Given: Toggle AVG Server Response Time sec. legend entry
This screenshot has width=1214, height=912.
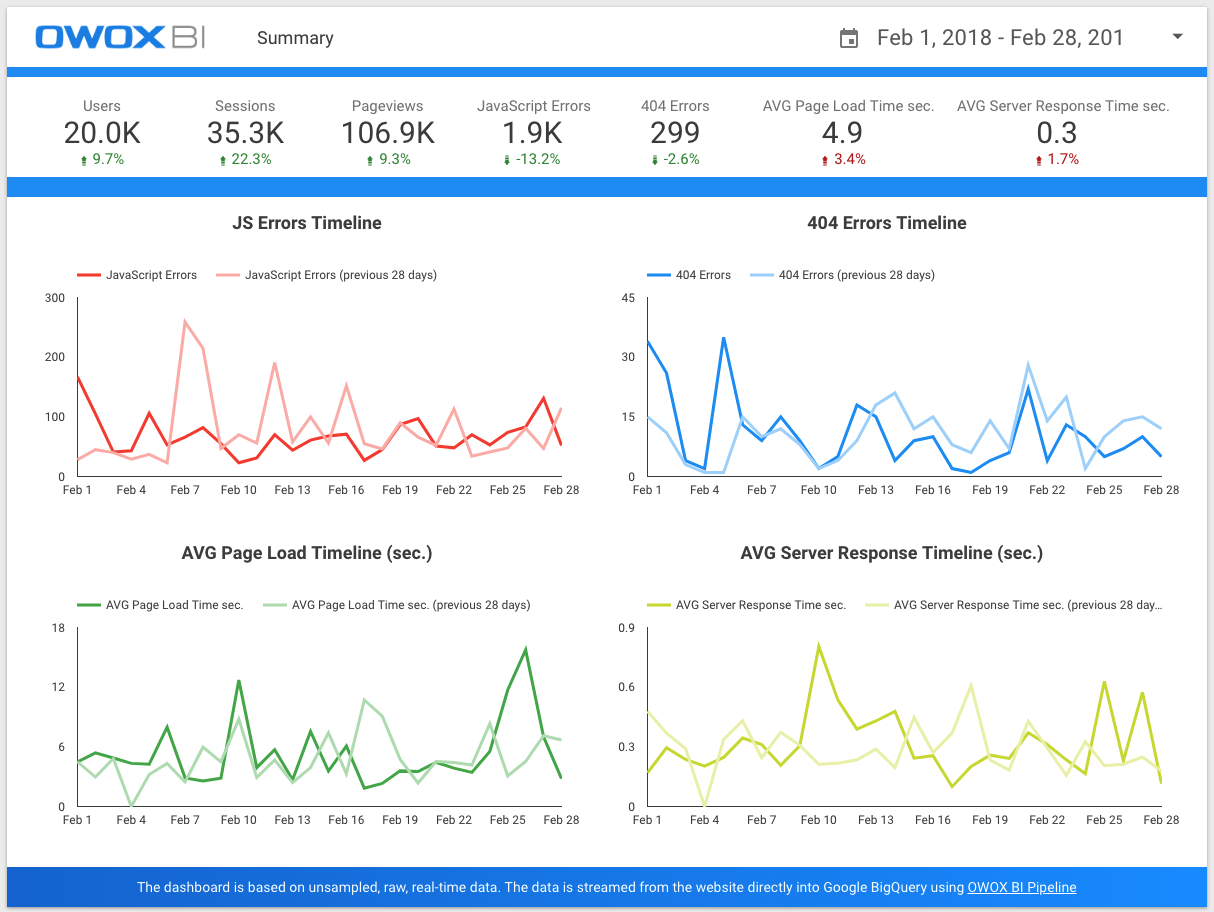Looking at the screenshot, I should click(747, 605).
